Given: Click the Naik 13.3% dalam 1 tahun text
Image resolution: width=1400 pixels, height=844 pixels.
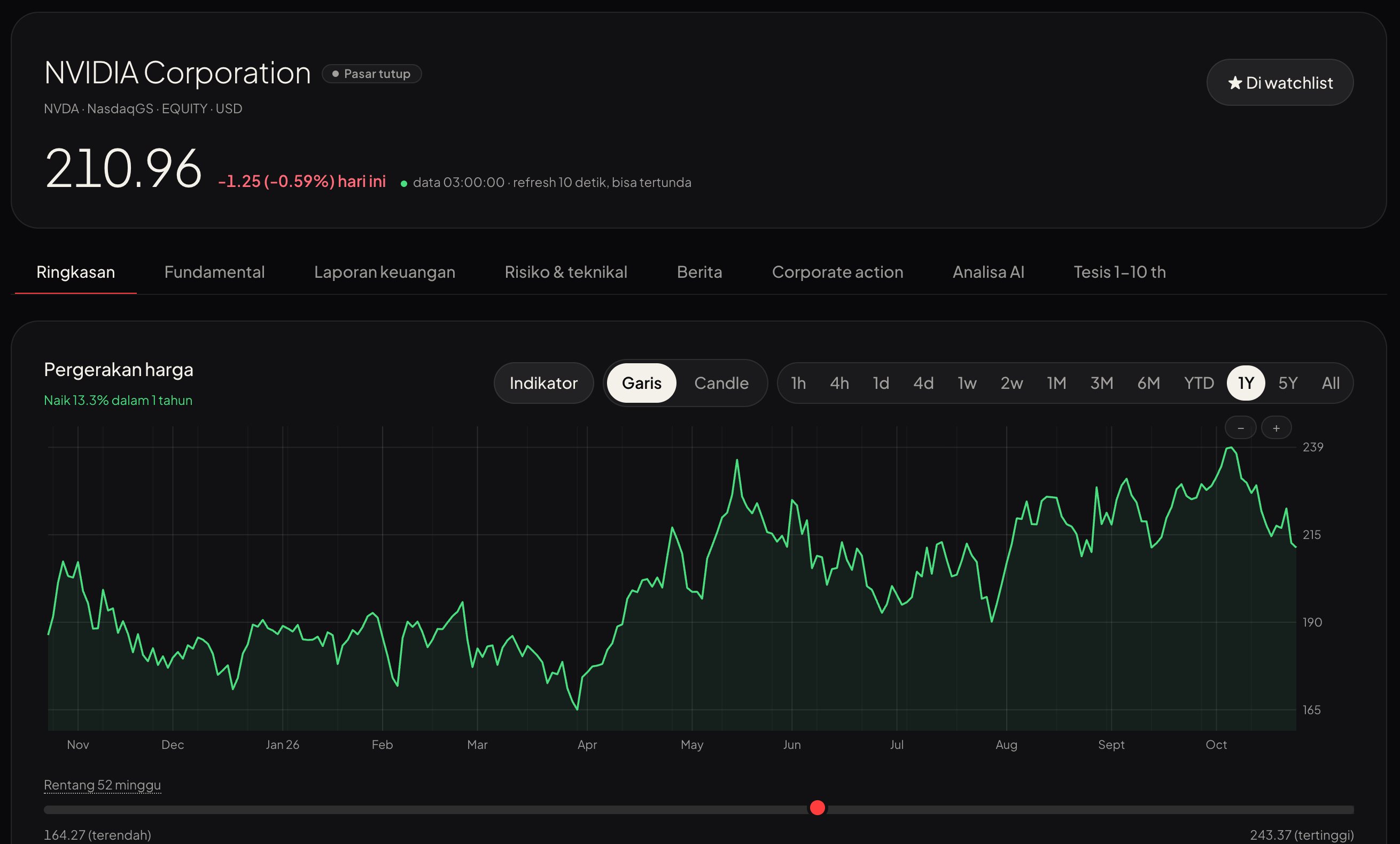Looking at the screenshot, I should (x=118, y=401).
